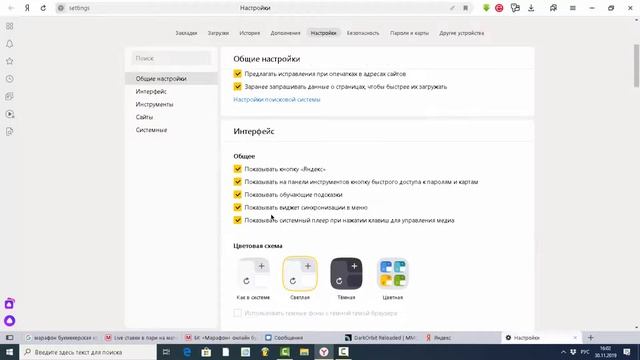This screenshot has height=360, width=640.
Task: Open Yandex home via the Я icon
Action: [27, 8]
